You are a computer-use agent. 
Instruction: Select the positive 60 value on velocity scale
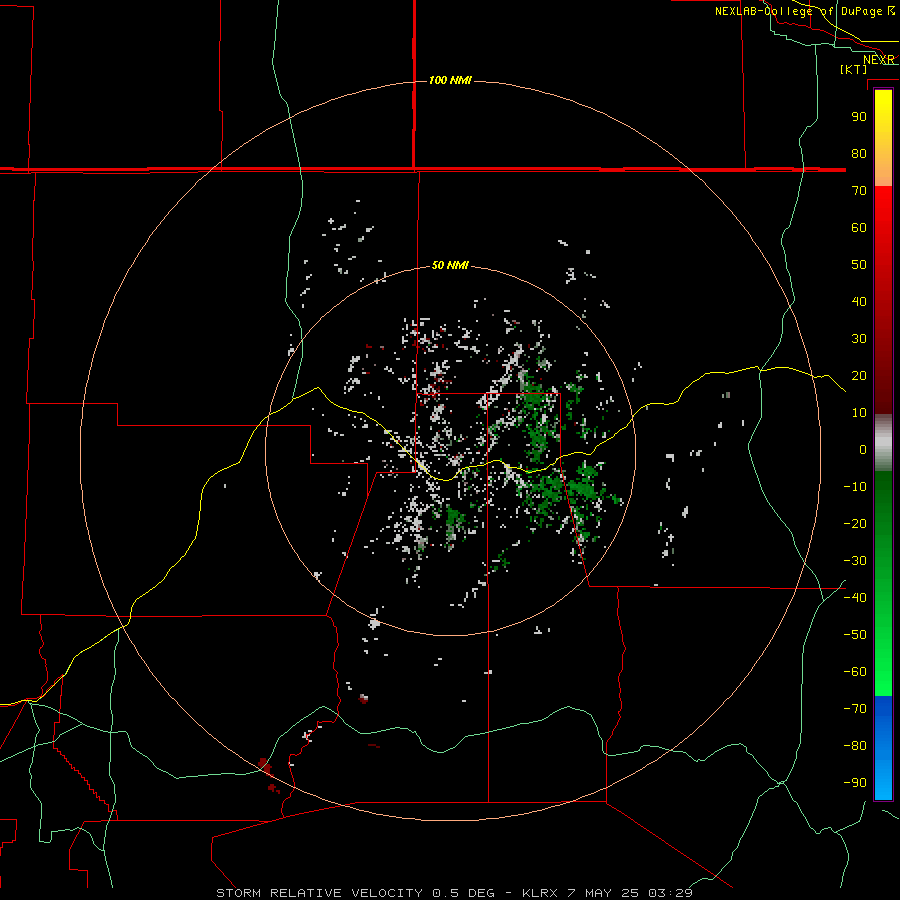tap(859, 227)
